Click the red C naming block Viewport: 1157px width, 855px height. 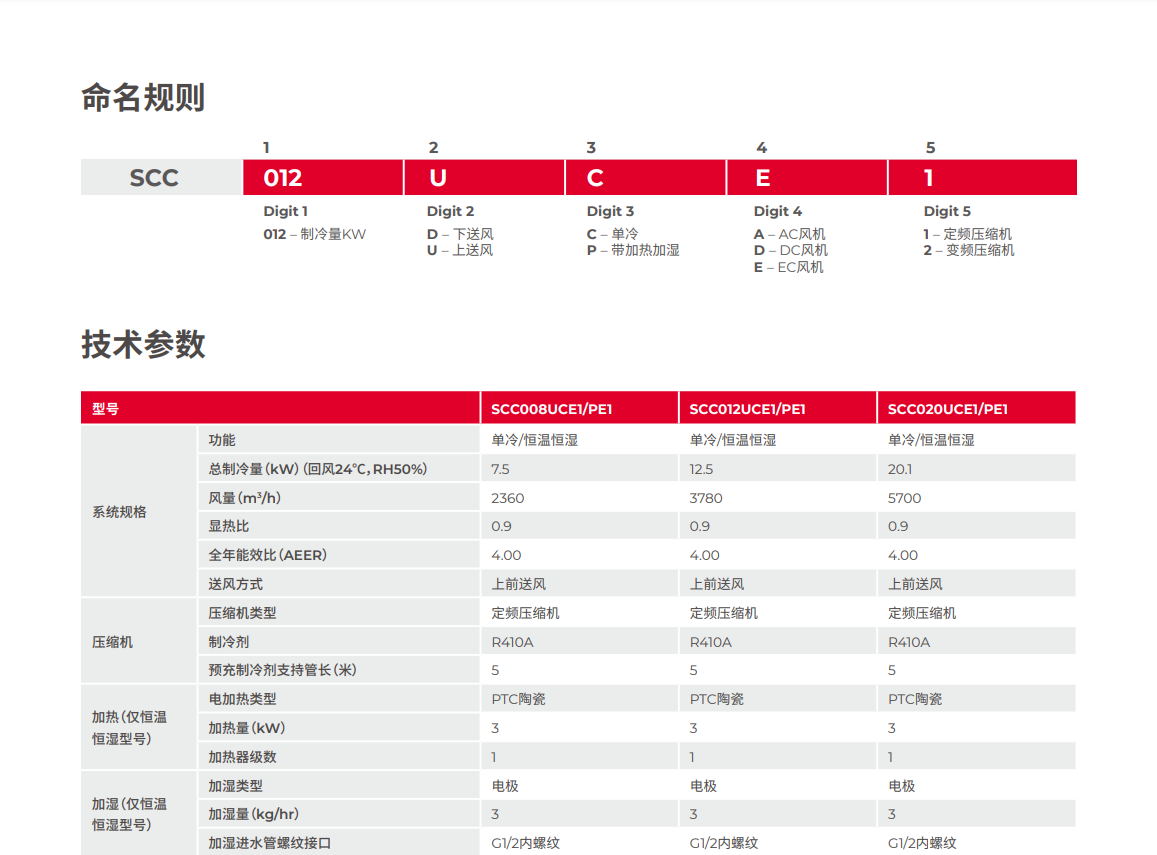[x=645, y=178]
